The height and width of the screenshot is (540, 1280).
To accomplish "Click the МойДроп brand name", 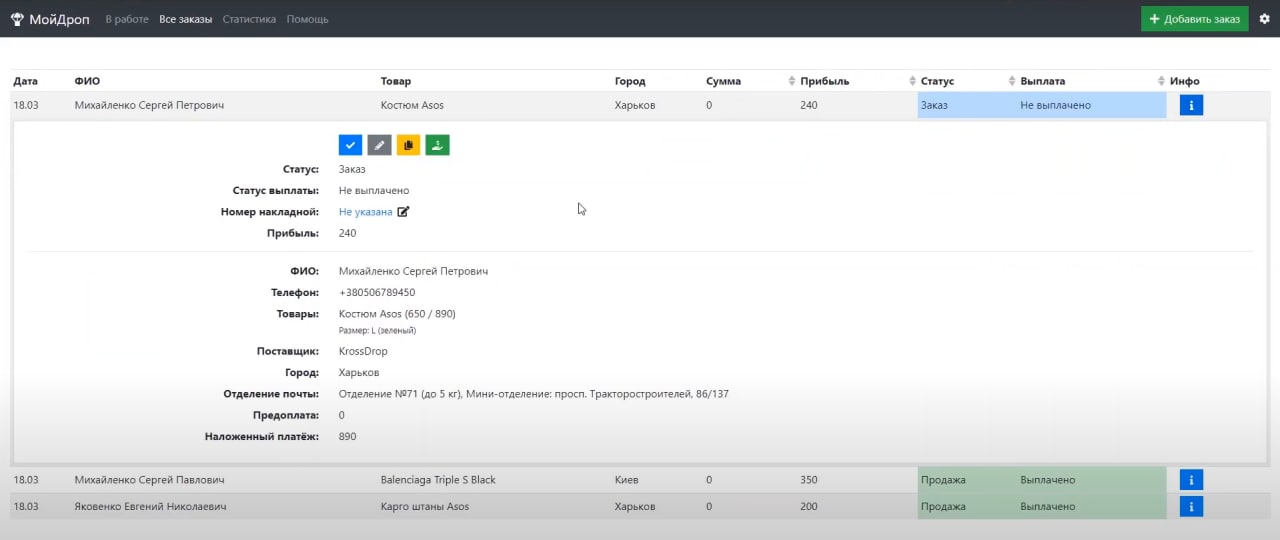I will point(60,19).
